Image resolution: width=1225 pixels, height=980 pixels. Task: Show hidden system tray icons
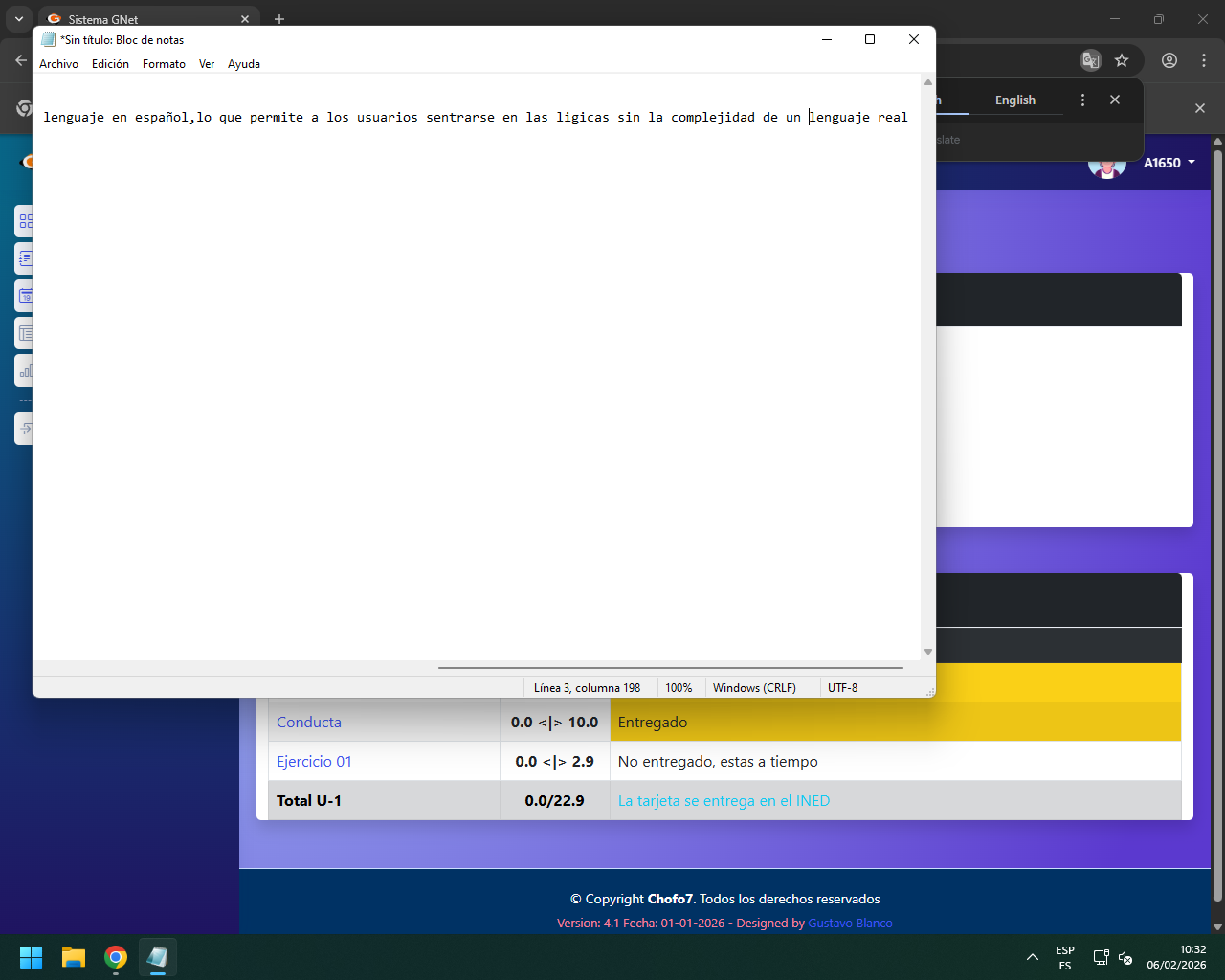1032,957
